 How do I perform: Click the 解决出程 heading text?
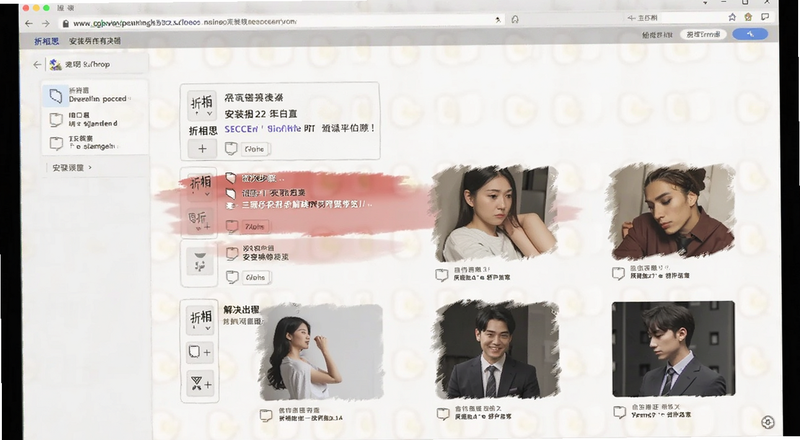[x=241, y=310]
